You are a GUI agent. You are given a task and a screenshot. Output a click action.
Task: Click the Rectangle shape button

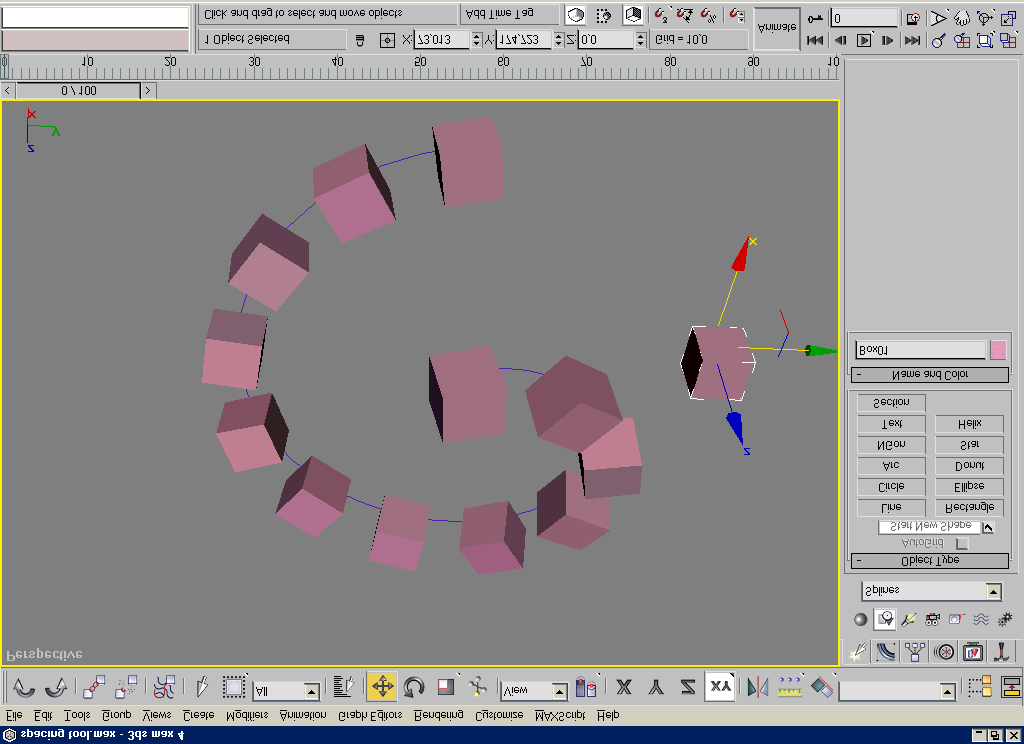[x=970, y=508]
